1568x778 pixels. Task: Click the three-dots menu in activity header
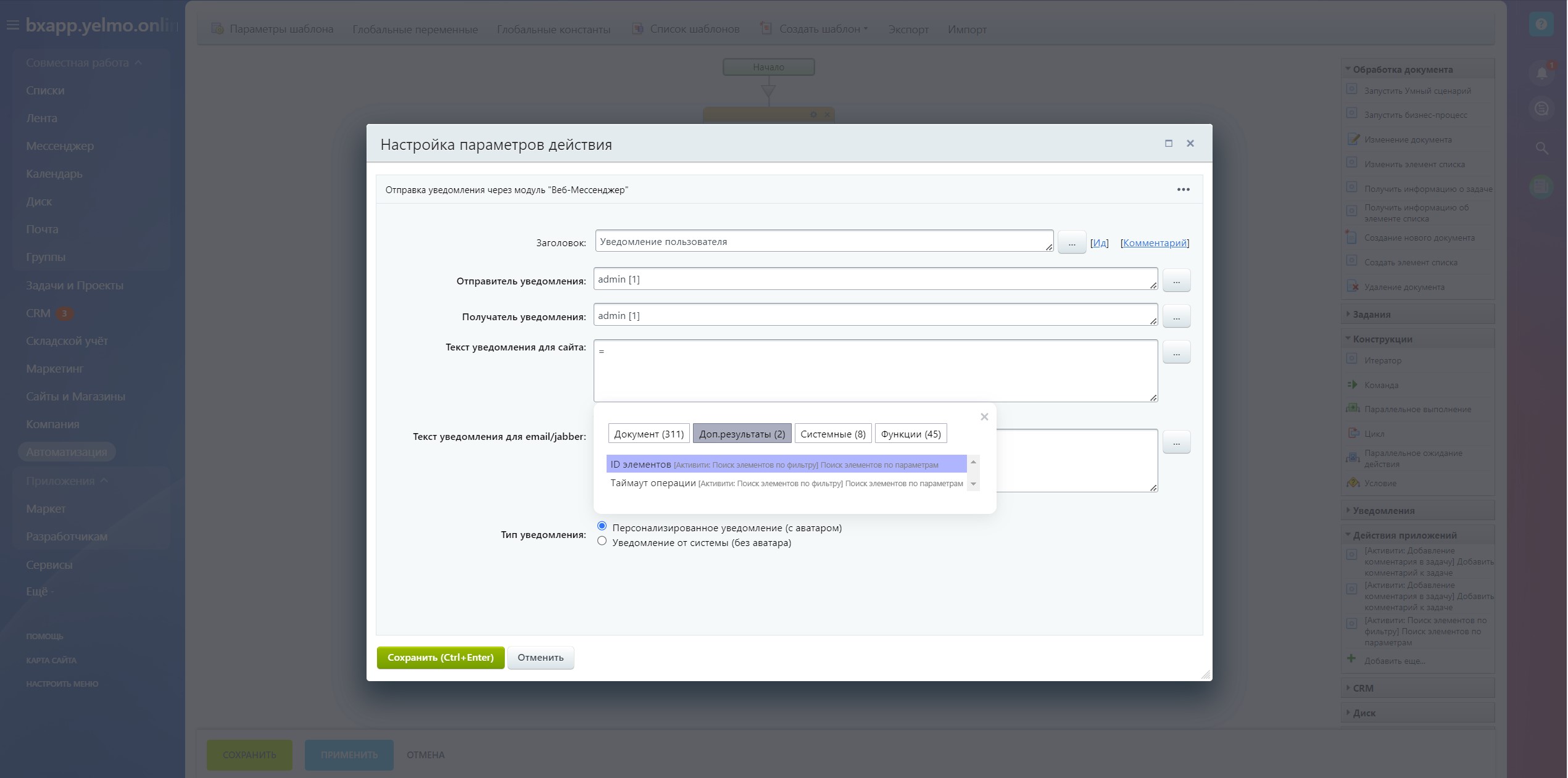pos(1182,189)
